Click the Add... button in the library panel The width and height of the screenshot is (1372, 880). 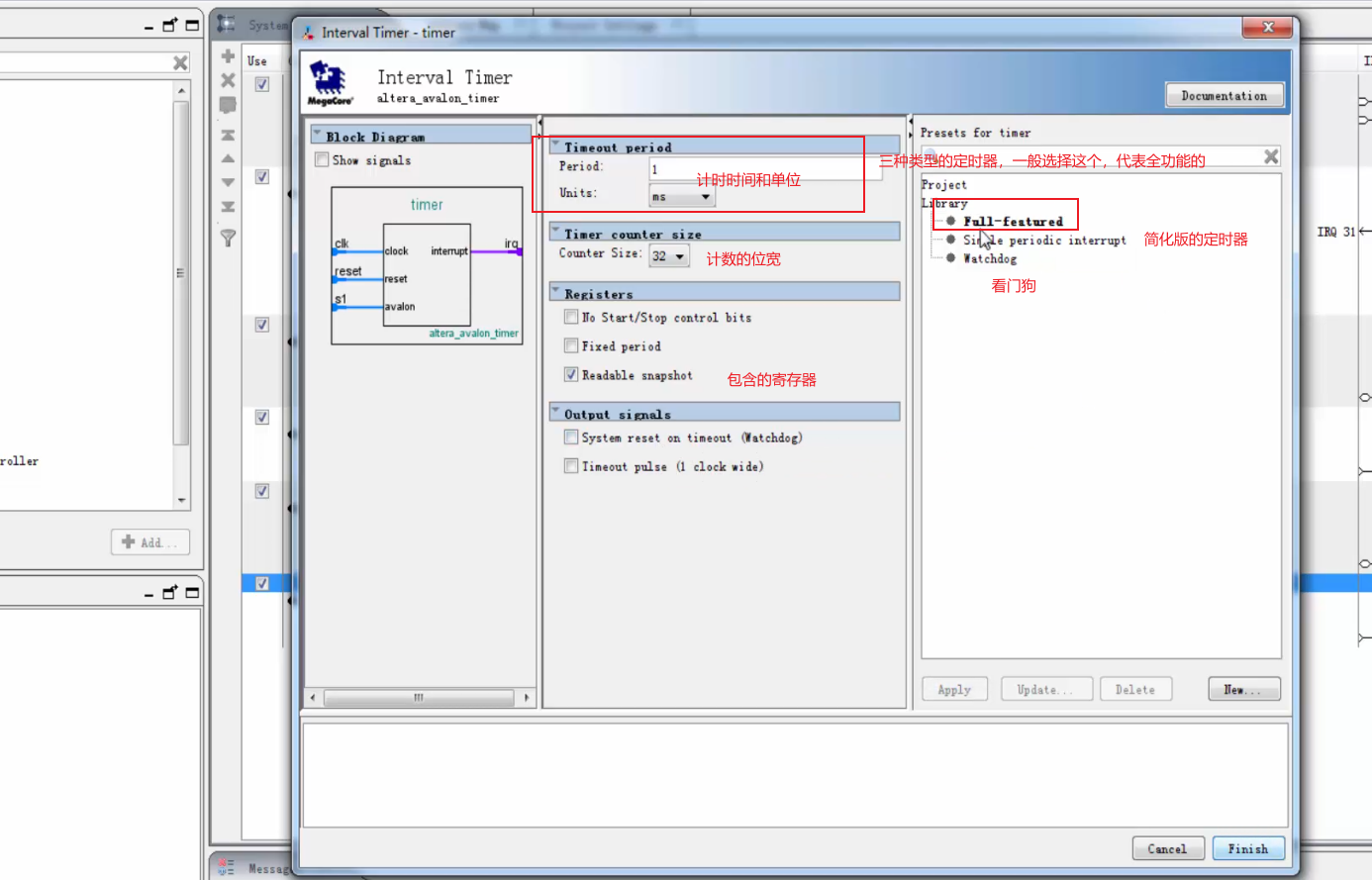149,542
